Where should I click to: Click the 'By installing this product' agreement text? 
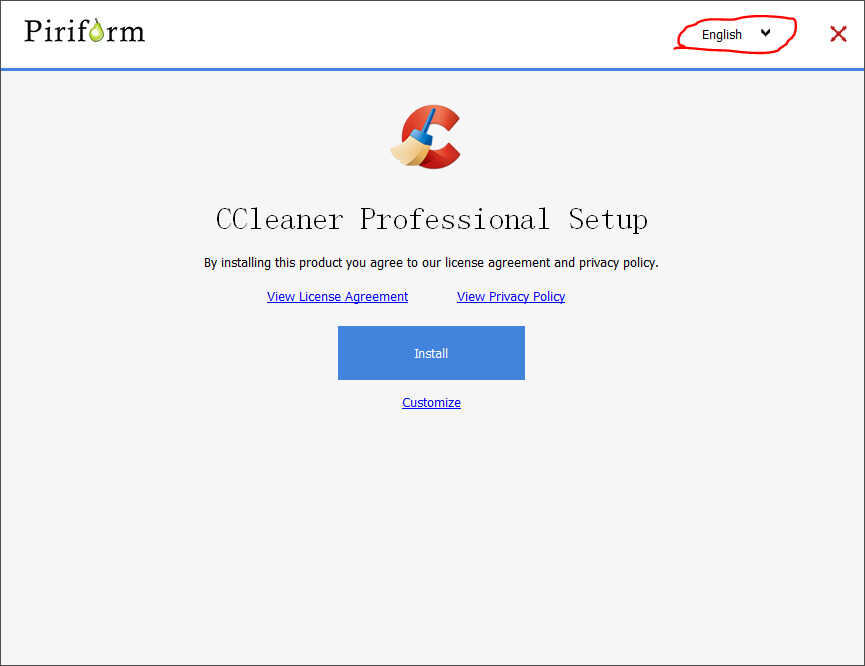click(x=431, y=263)
